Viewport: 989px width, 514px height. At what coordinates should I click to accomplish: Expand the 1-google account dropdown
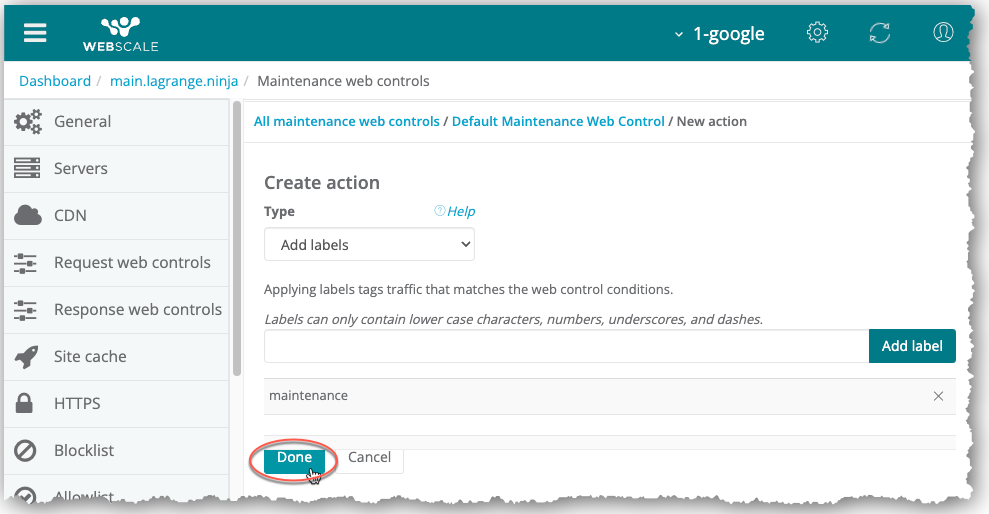[720, 34]
